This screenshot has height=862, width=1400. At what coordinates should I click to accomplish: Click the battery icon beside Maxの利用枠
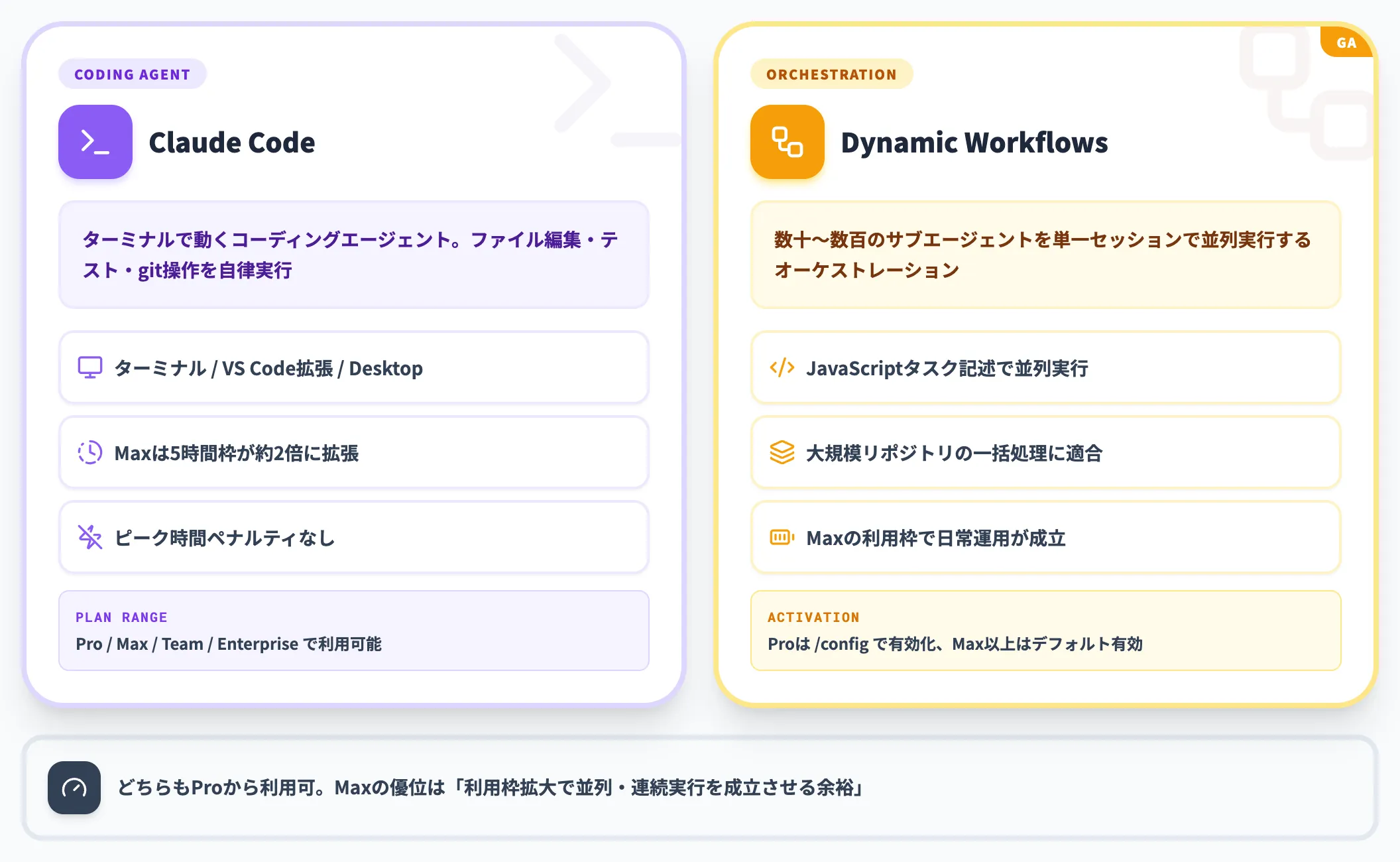point(782,537)
